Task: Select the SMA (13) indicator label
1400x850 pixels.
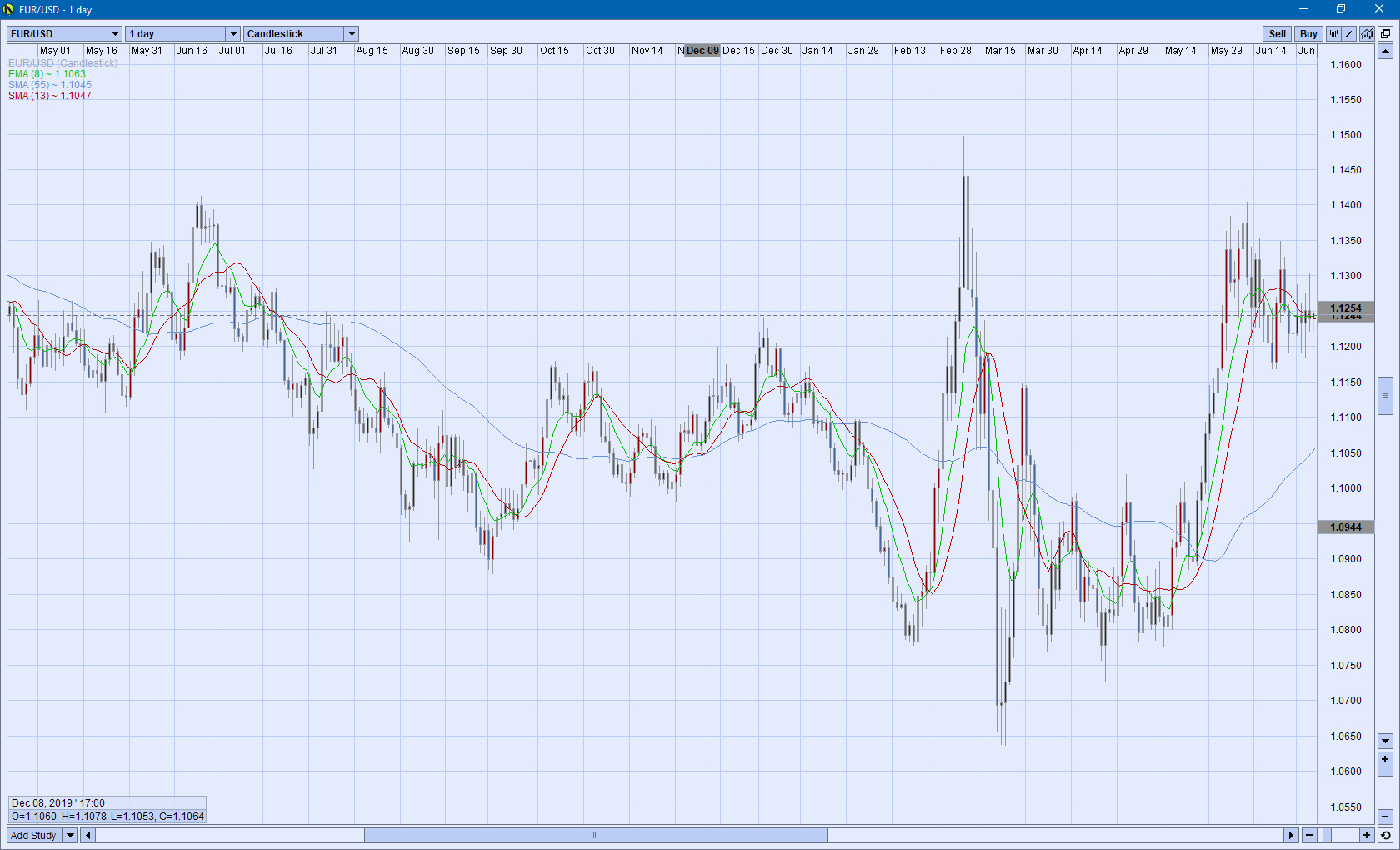Action: point(50,96)
